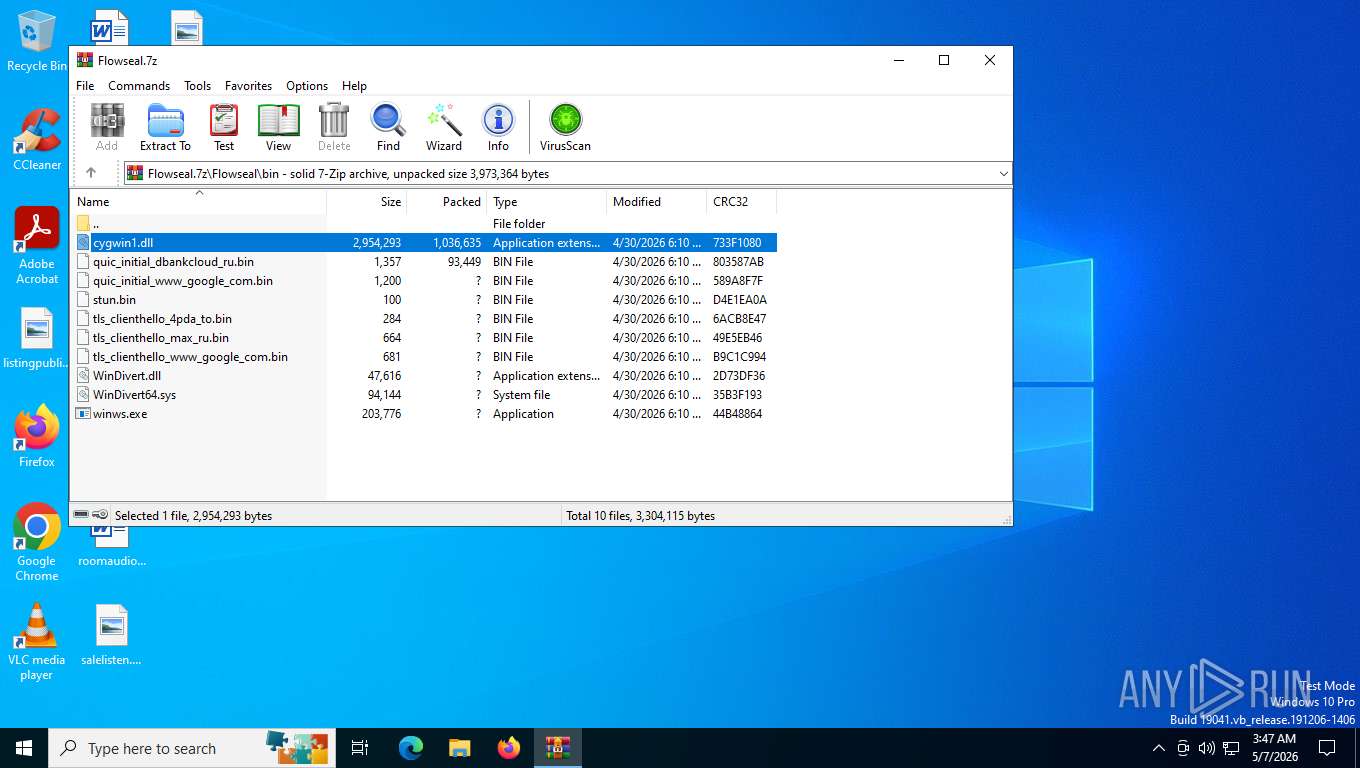The height and width of the screenshot is (768, 1360).
Task: Open Recycle Bin on desktop
Action: (37, 42)
